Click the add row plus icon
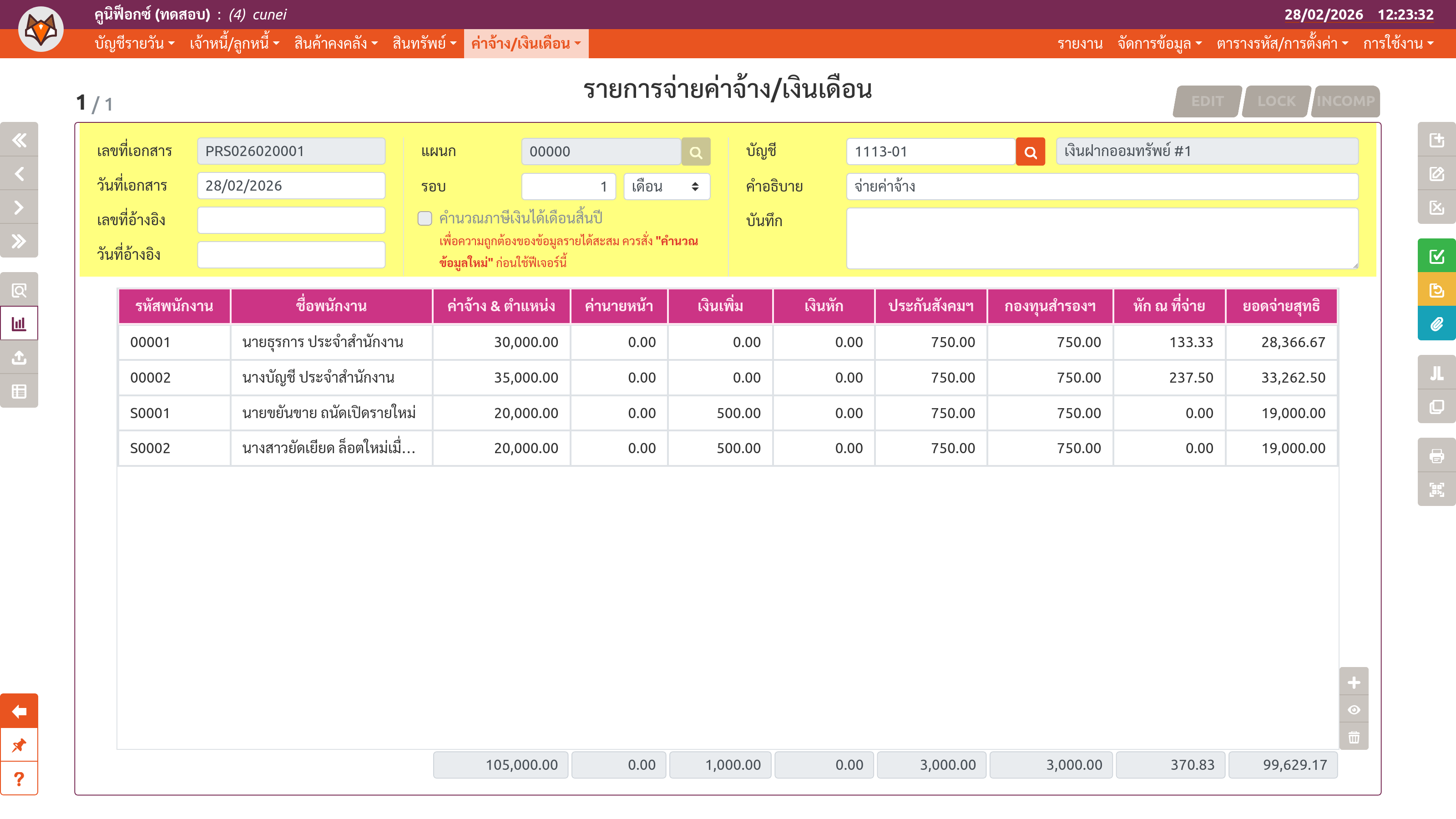Image resolution: width=1456 pixels, height=819 pixels. point(1354,682)
